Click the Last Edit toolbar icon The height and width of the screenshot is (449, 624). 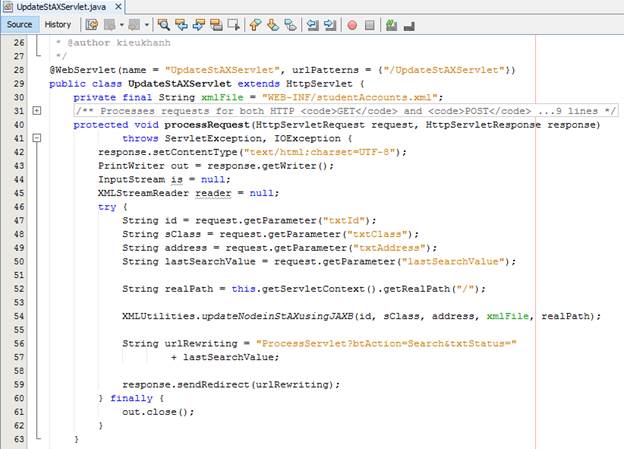pos(92,25)
